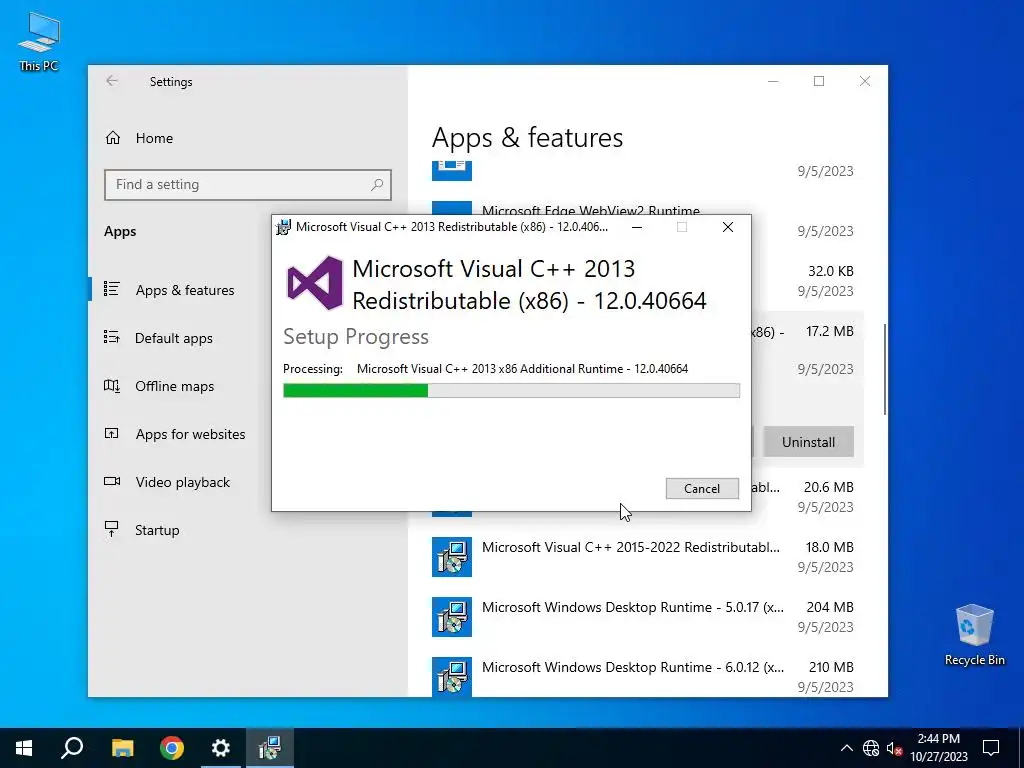Image resolution: width=1024 pixels, height=768 pixels.
Task: Launch Google Chrome from taskbar
Action: point(172,748)
